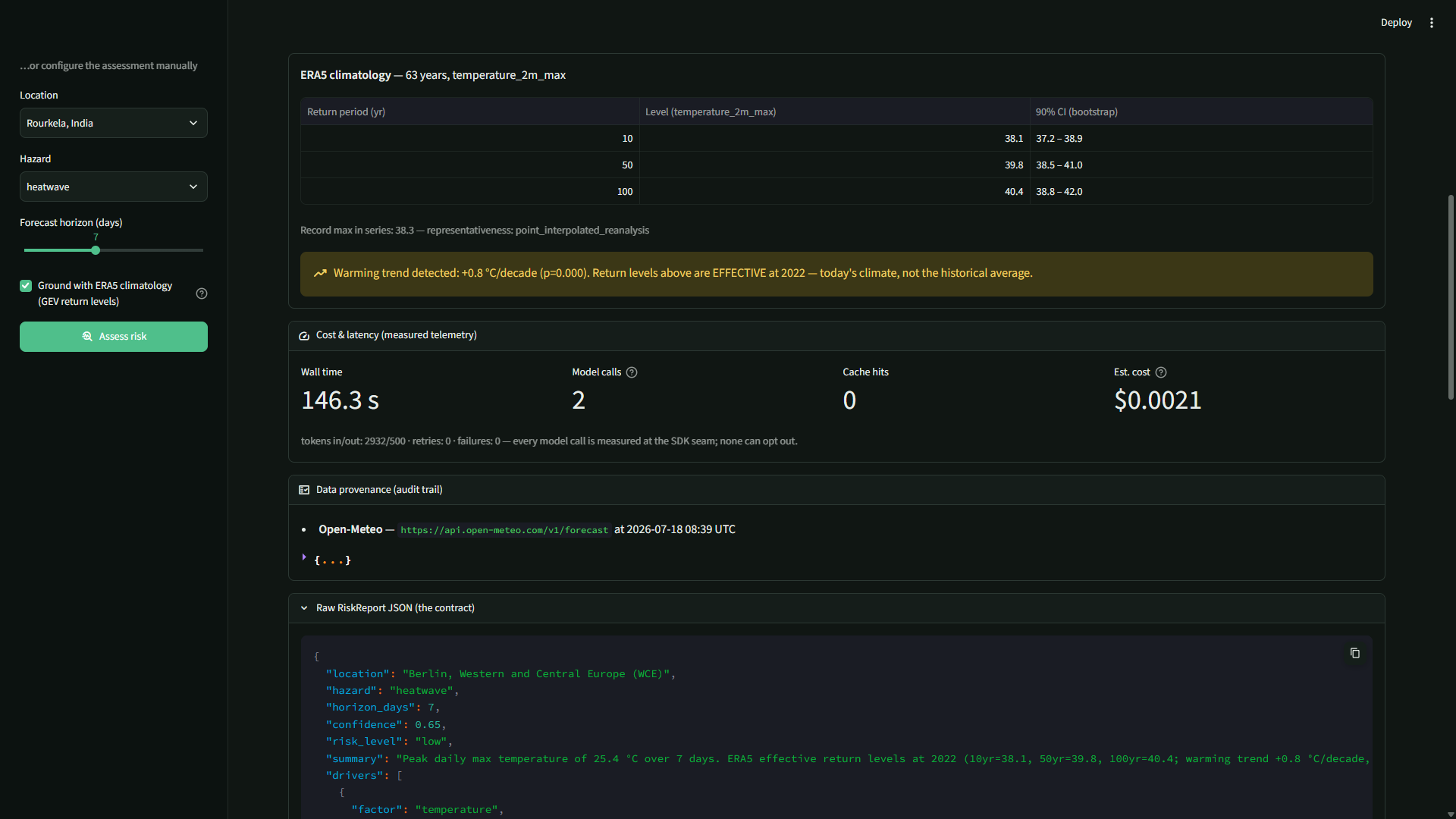The height and width of the screenshot is (819, 1456).
Task: Click the Est. cost value $0.0021
Action: (x=1158, y=400)
